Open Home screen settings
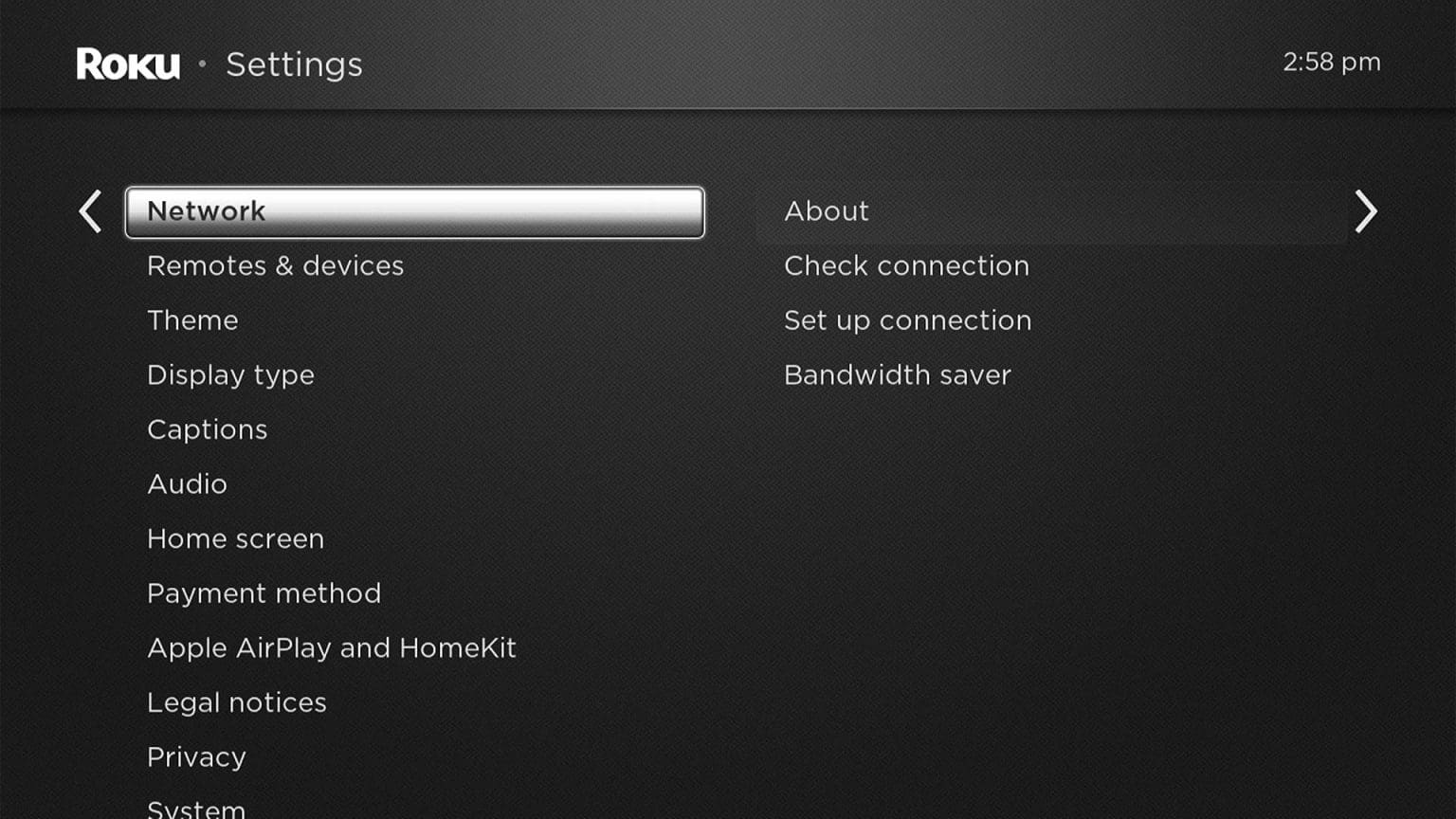Image resolution: width=1456 pixels, height=819 pixels. (235, 537)
